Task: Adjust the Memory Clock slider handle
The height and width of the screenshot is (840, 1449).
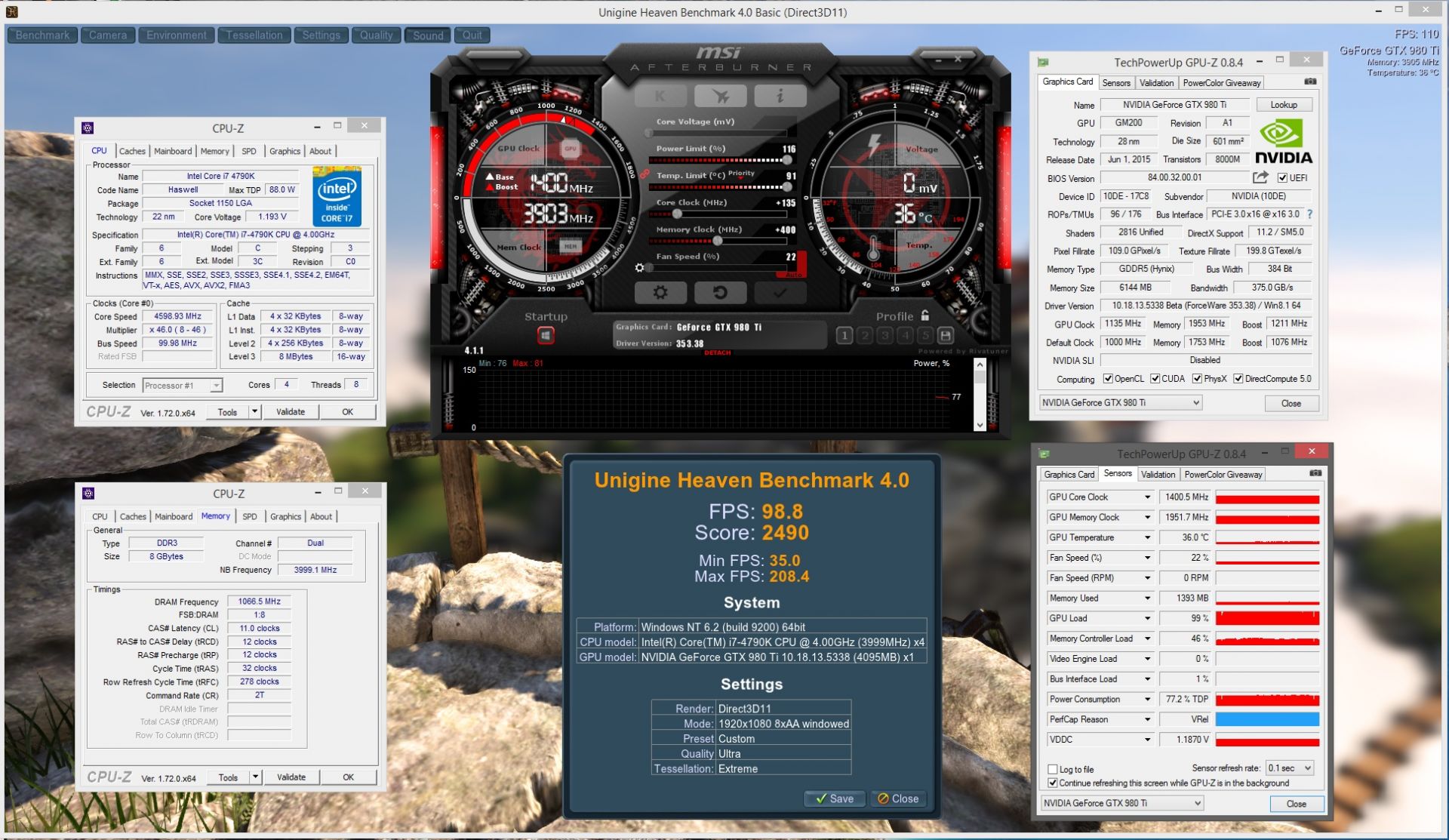Action: point(717,241)
